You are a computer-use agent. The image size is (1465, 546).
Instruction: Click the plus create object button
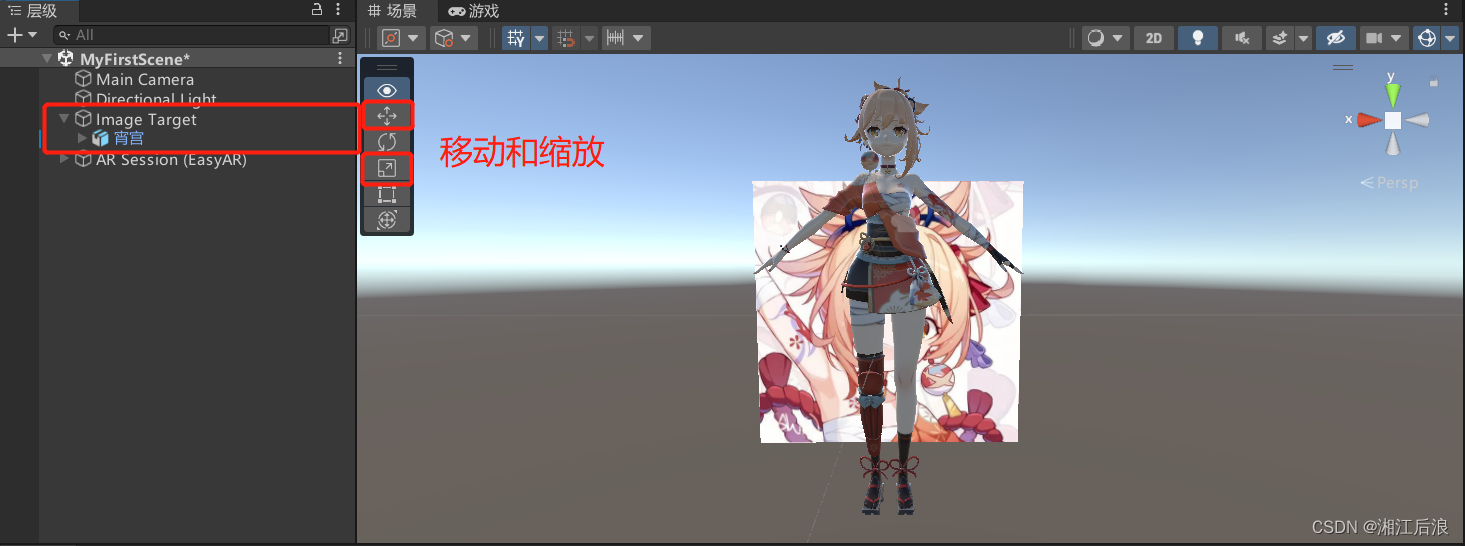(14, 35)
